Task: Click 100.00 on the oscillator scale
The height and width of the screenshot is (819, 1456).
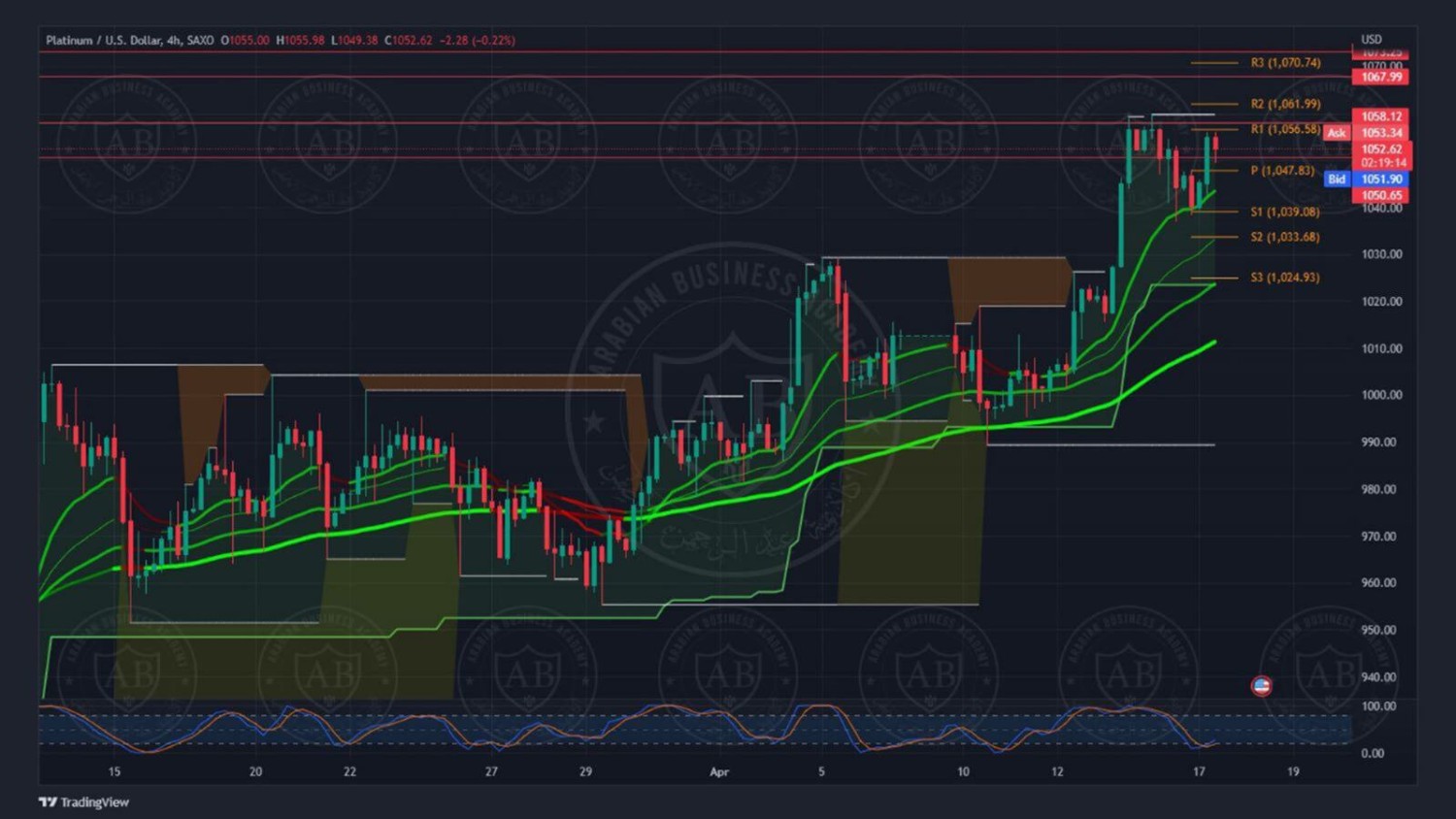Action: 1378,706
